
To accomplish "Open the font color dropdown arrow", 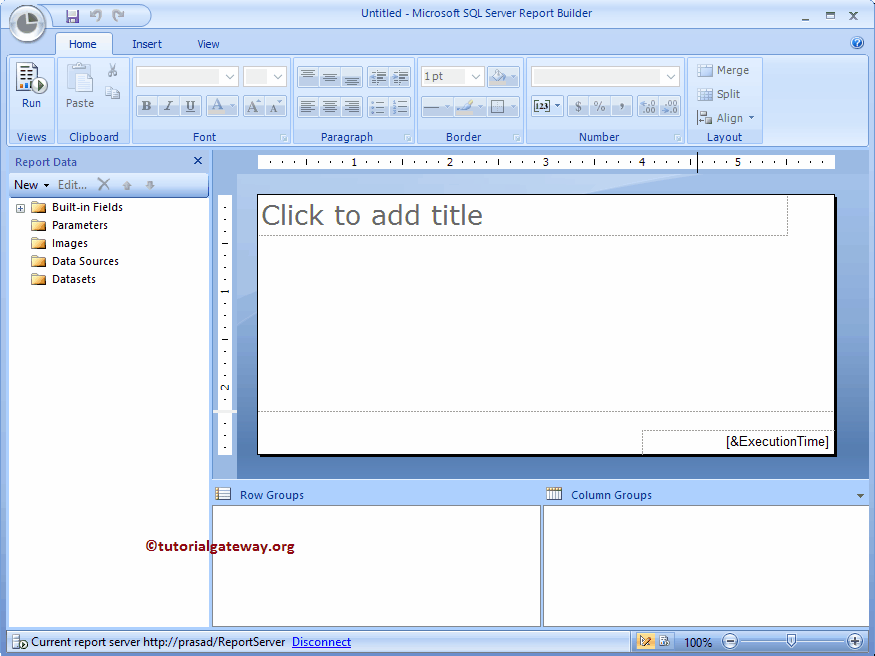I will coord(232,106).
